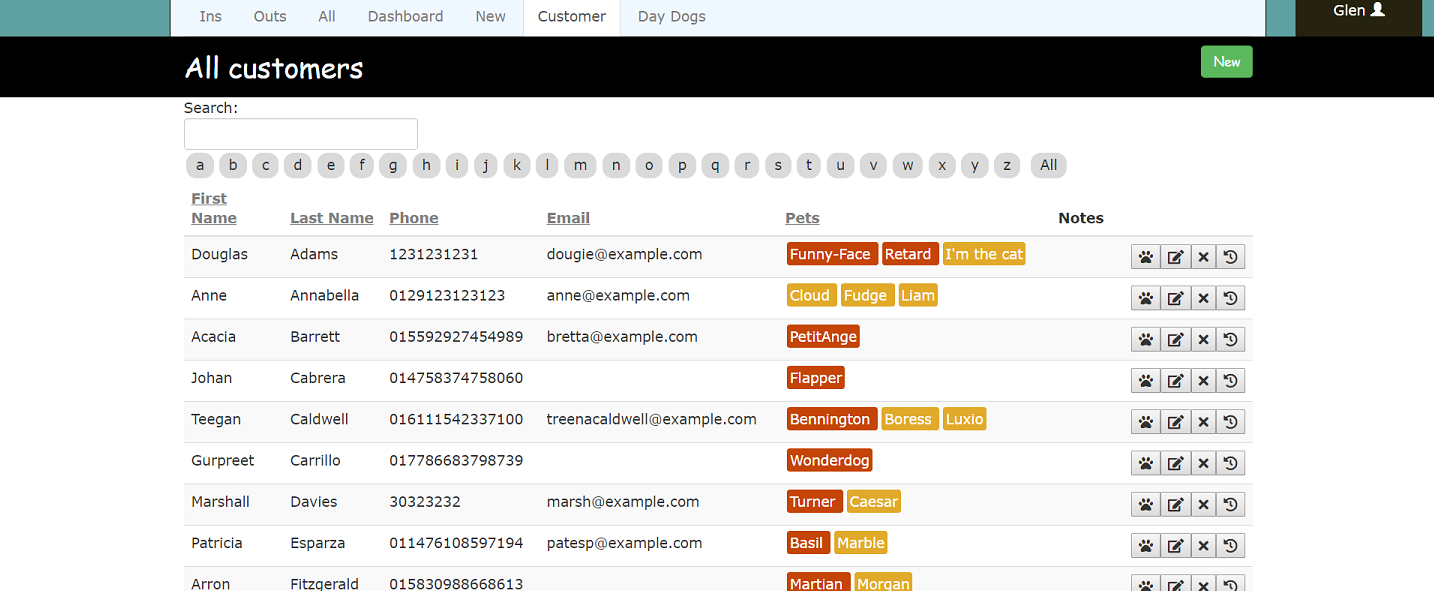
Task: Delete customer Douglas Adams with X icon
Action: (1204, 257)
